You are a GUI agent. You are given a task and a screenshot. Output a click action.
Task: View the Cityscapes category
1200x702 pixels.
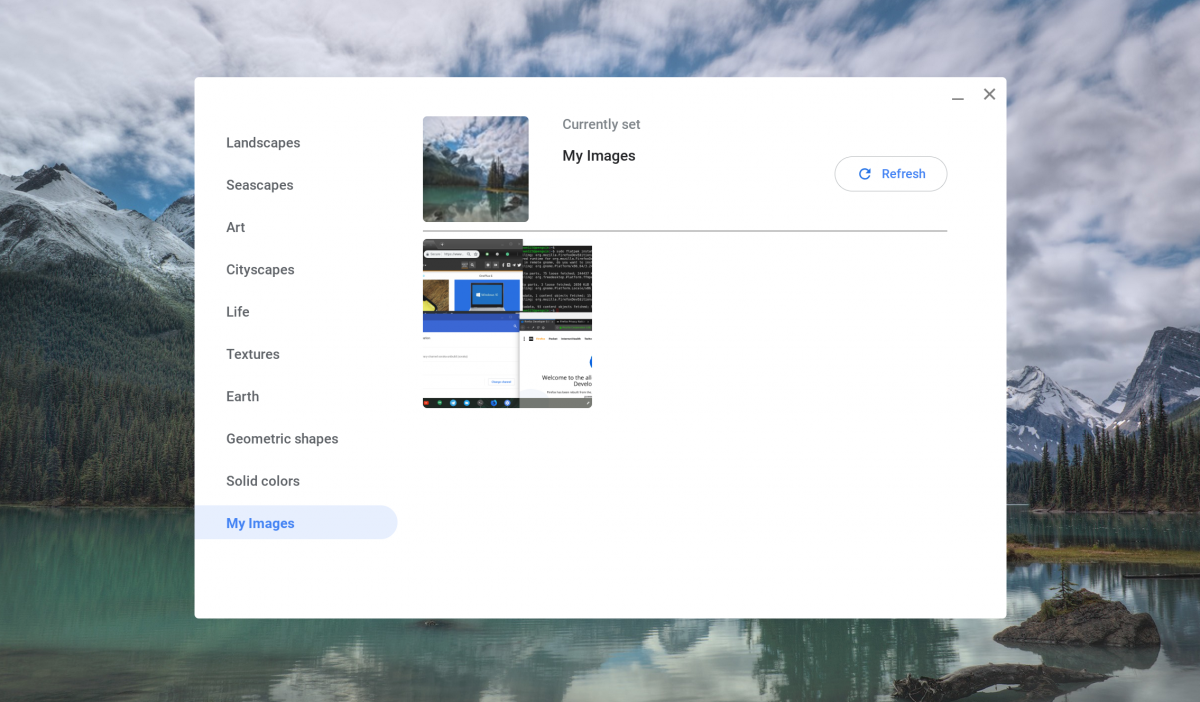tap(260, 270)
